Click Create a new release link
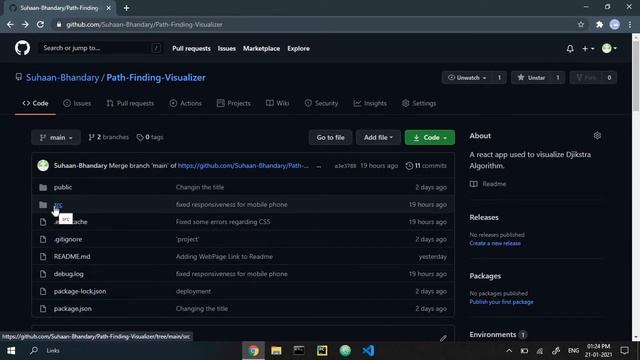640x360 pixels. click(495, 243)
